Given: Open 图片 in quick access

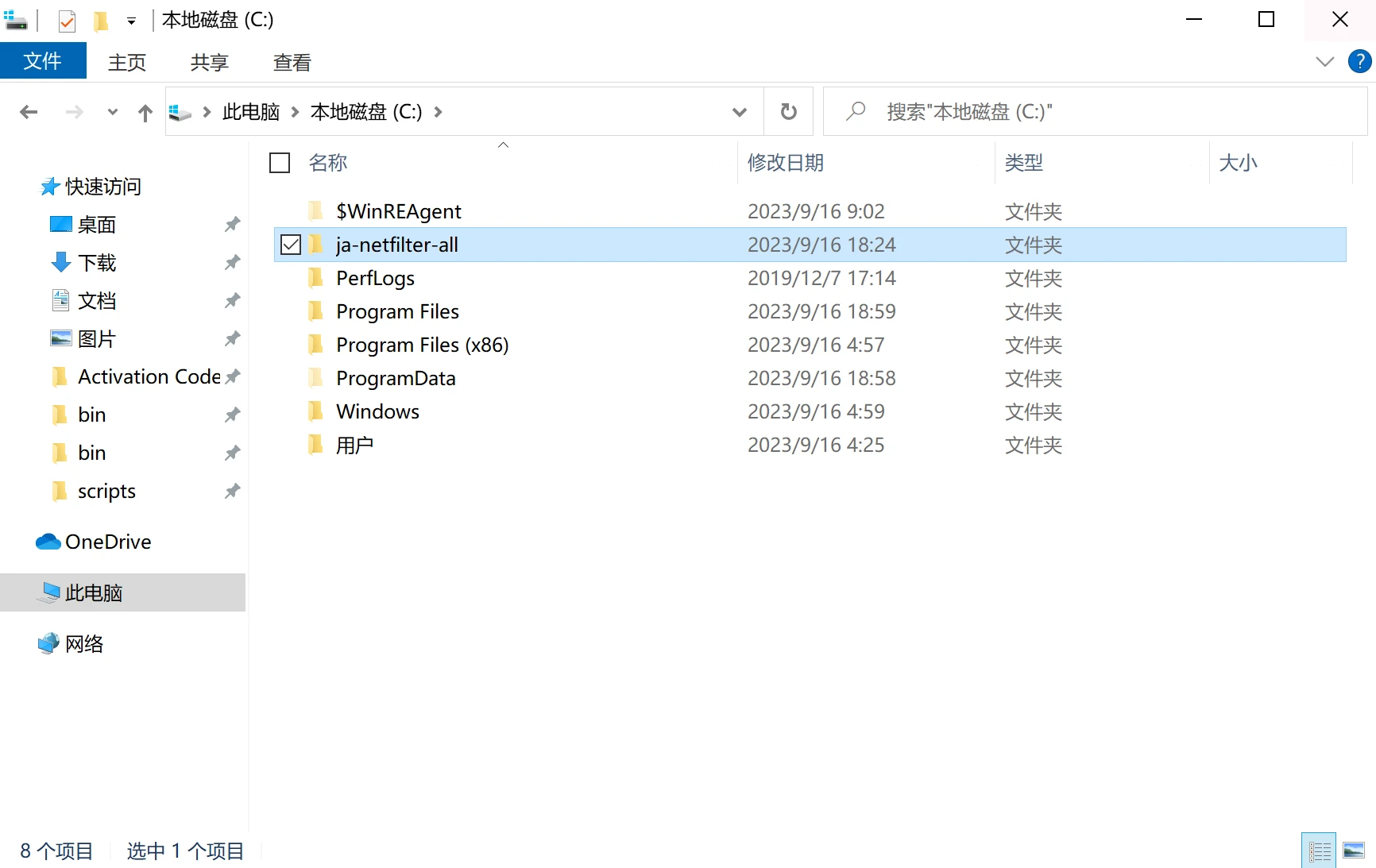Looking at the screenshot, I should coord(97,339).
